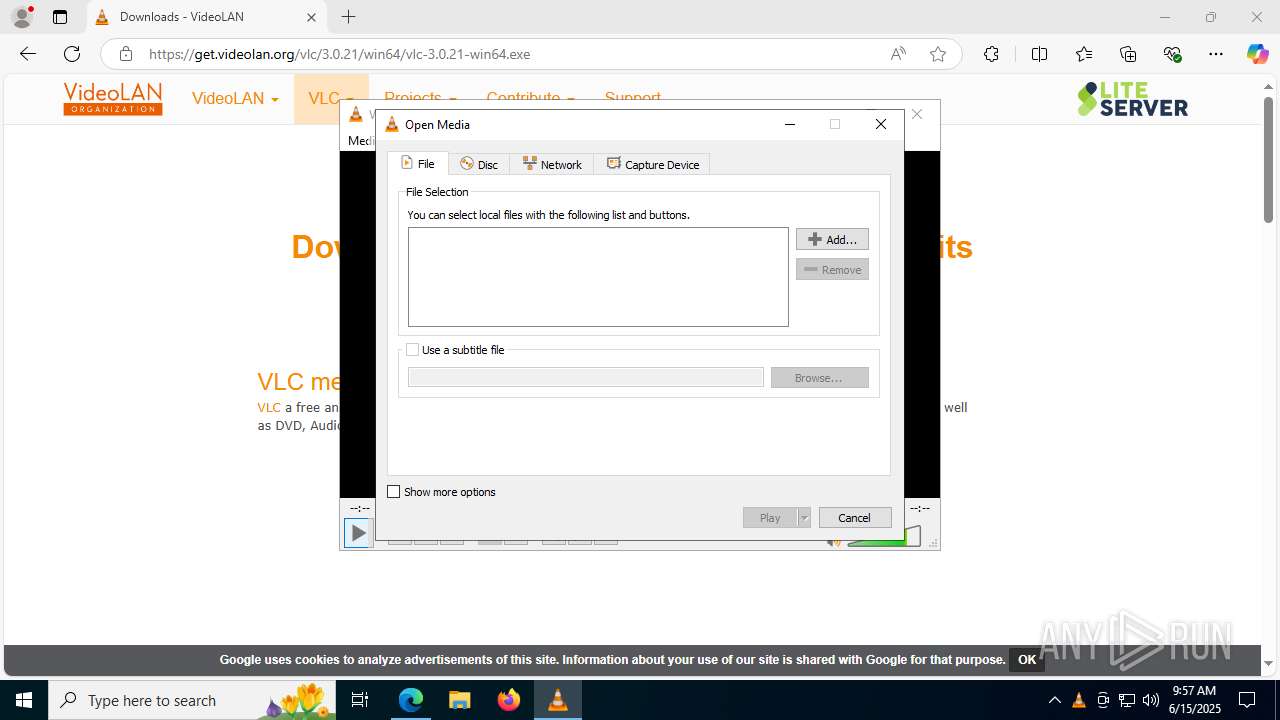Switch to the Disc tab
The image size is (1280, 720).
pos(479,164)
